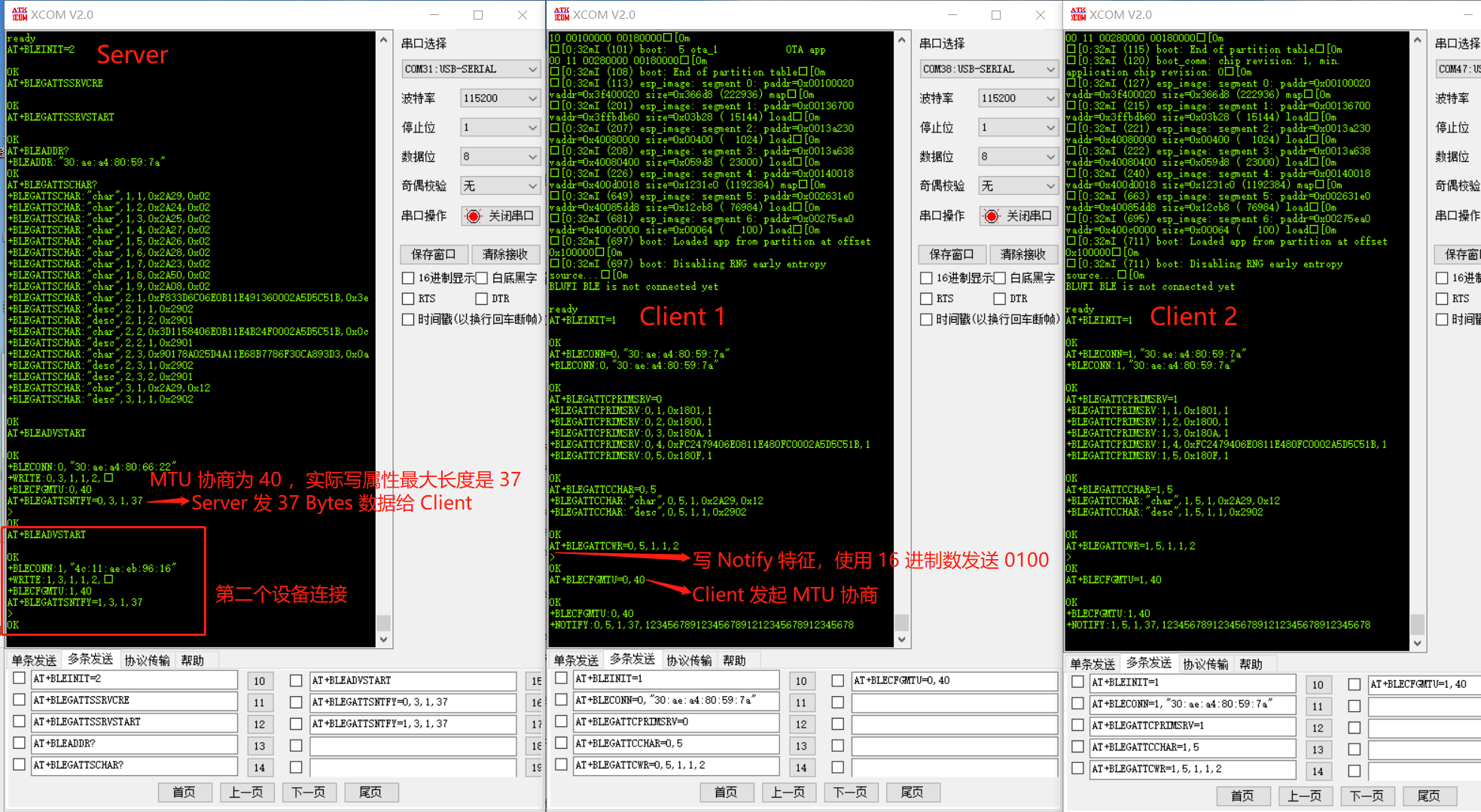Click 清除接收 button in Client 1 window
The image size is (1481, 812).
[x=1024, y=254]
